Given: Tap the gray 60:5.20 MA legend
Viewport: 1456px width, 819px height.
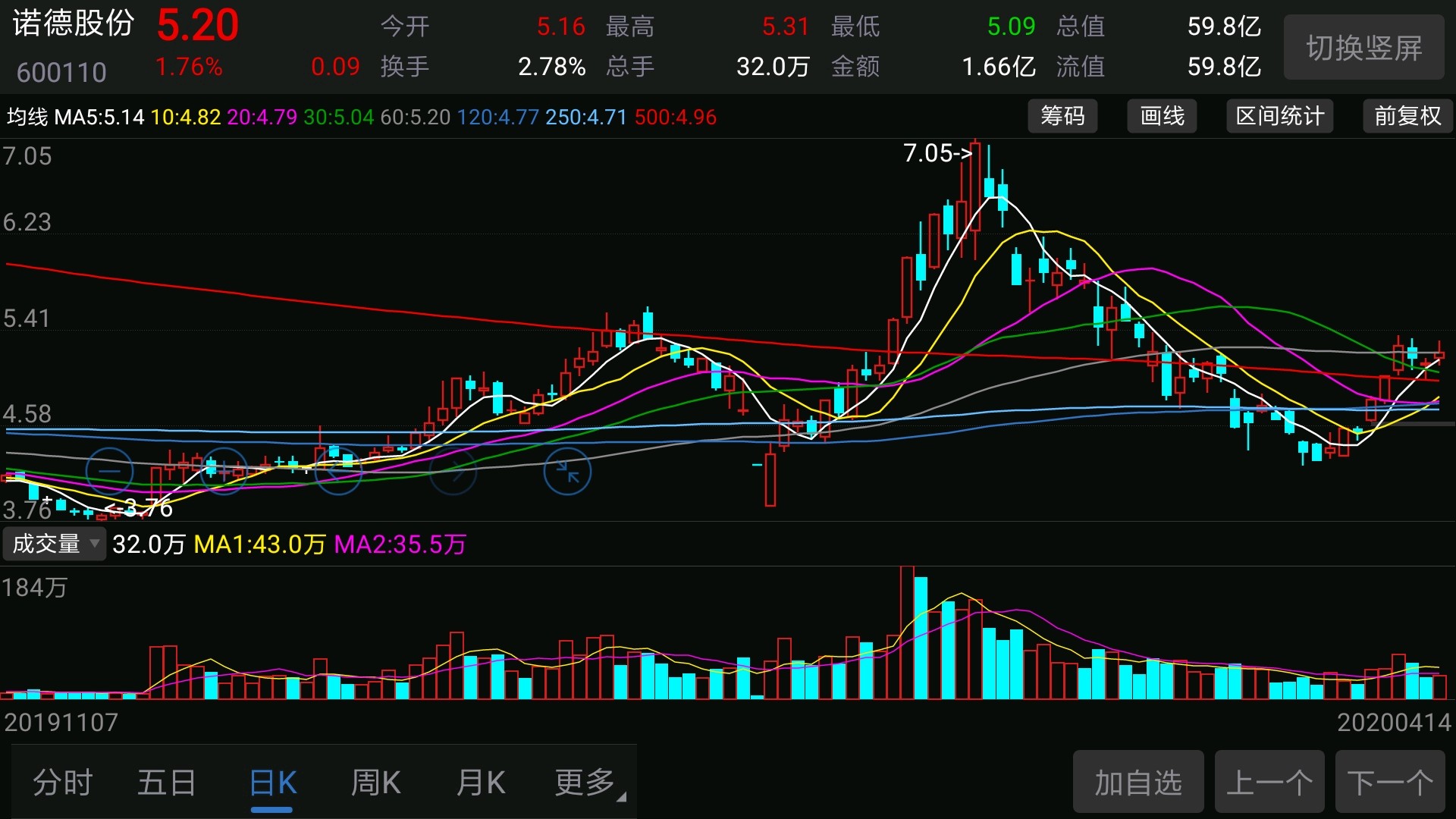Looking at the screenshot, I should click(x=416, y=117).
